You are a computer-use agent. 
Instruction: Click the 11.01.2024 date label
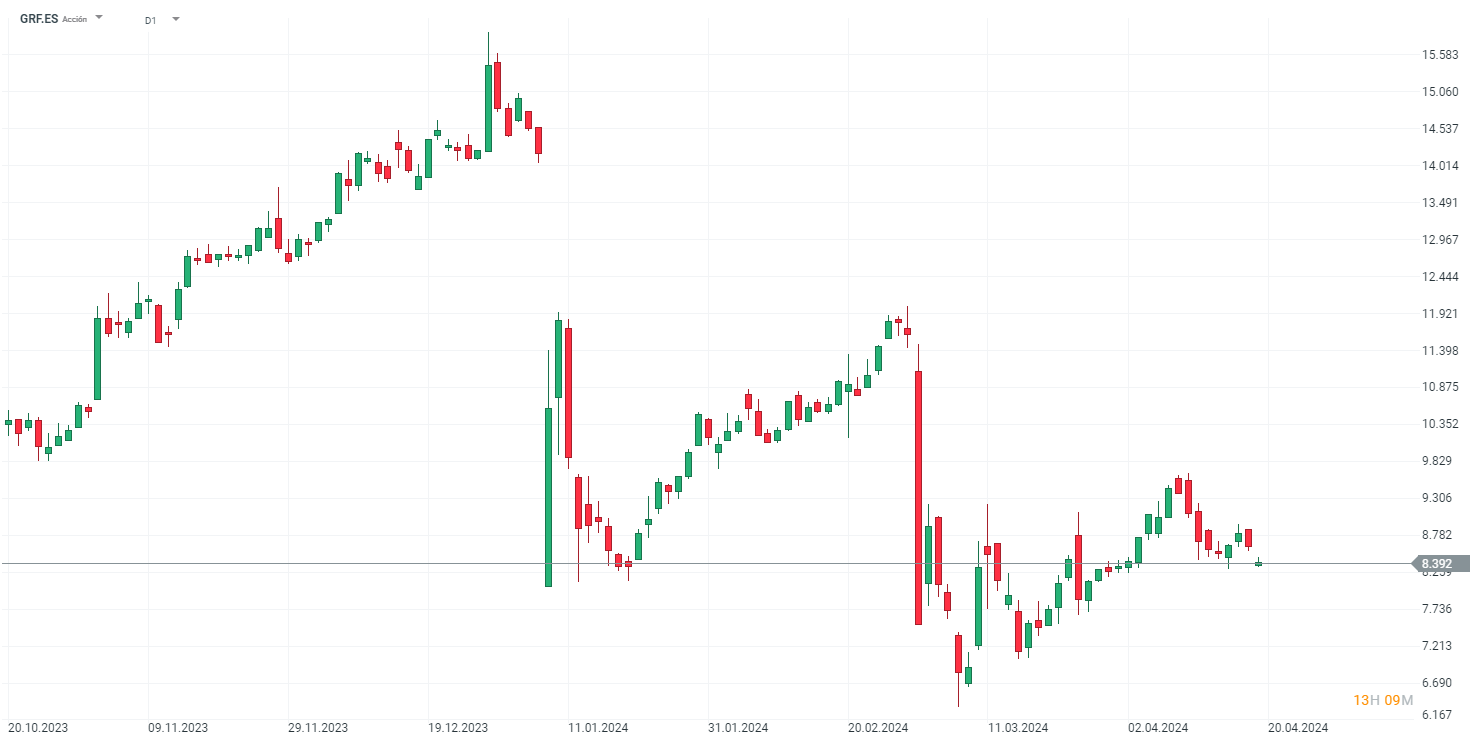pos(598,728)
